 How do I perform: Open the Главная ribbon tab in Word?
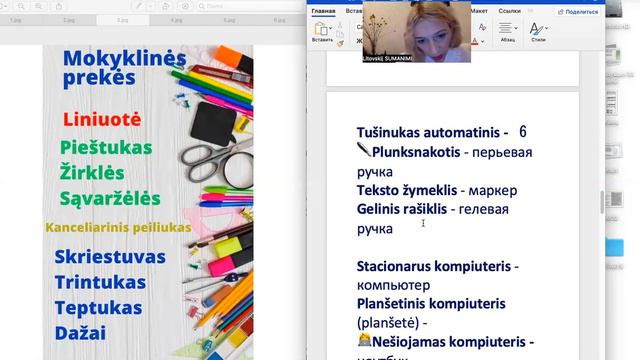click(323, 11)
